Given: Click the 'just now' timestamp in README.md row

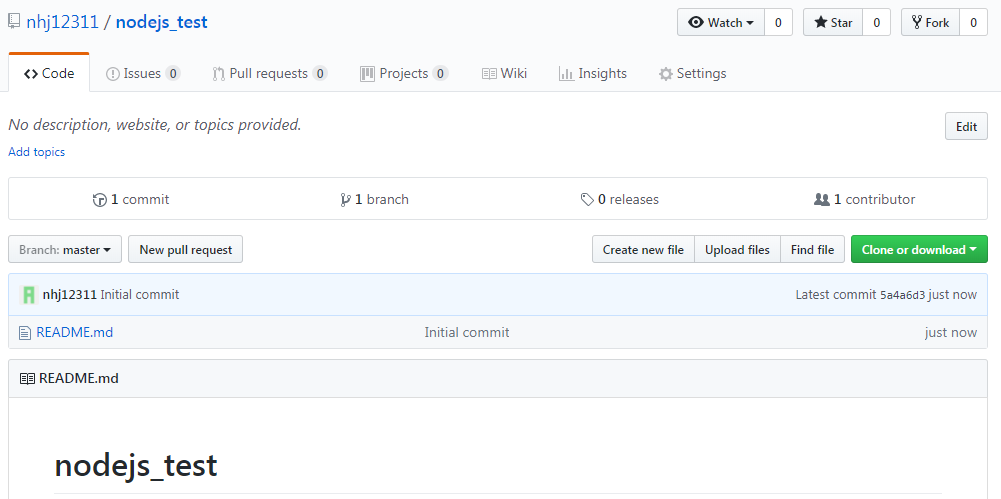Looking at the screenshot, I should [951, 332].
